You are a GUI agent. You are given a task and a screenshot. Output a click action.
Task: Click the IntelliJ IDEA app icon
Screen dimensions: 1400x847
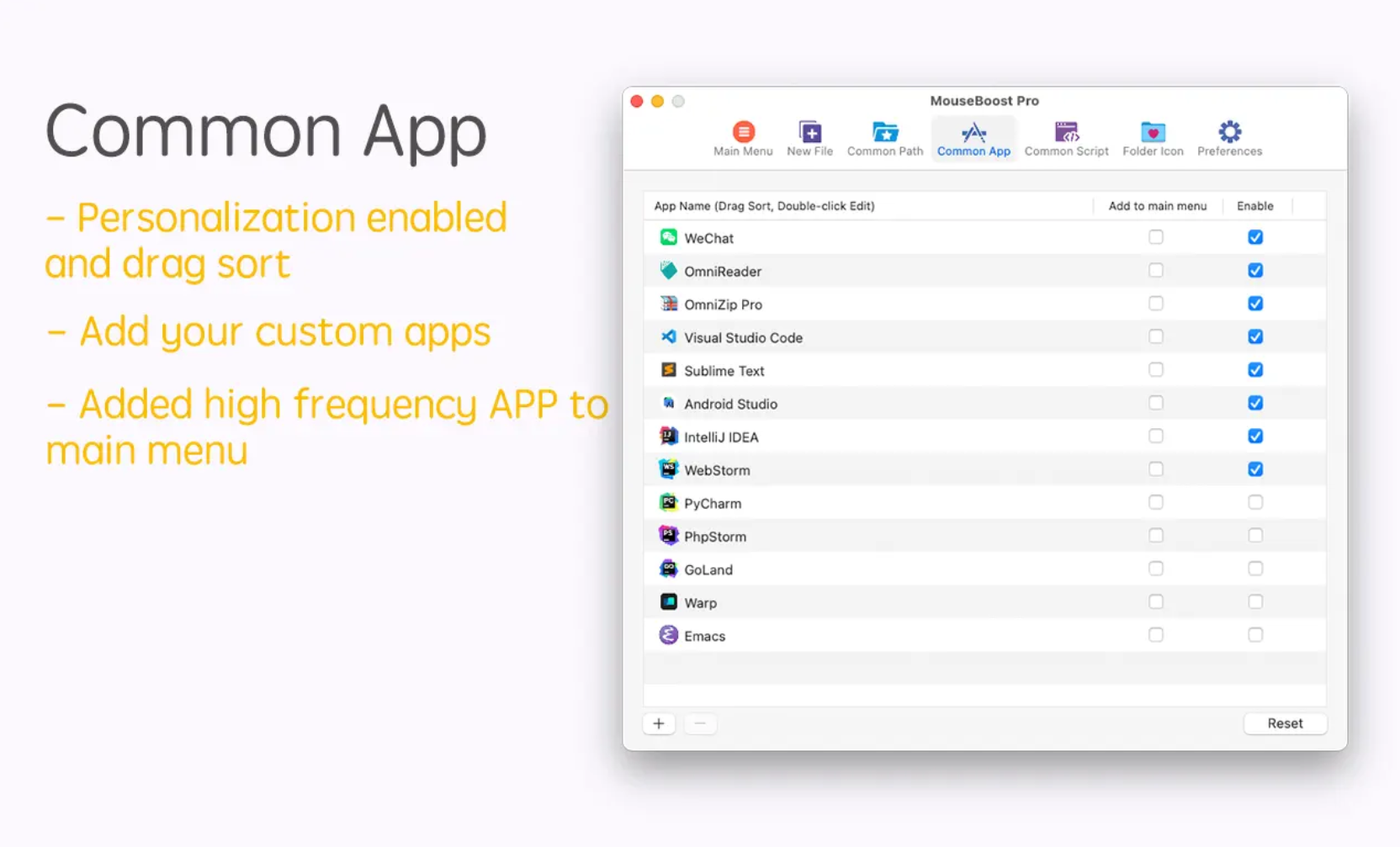pos(668,437)
